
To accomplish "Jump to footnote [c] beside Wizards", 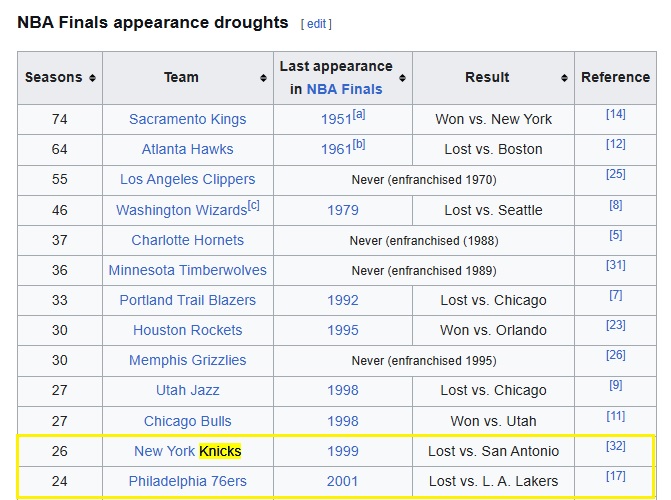I will pos(254,206).
